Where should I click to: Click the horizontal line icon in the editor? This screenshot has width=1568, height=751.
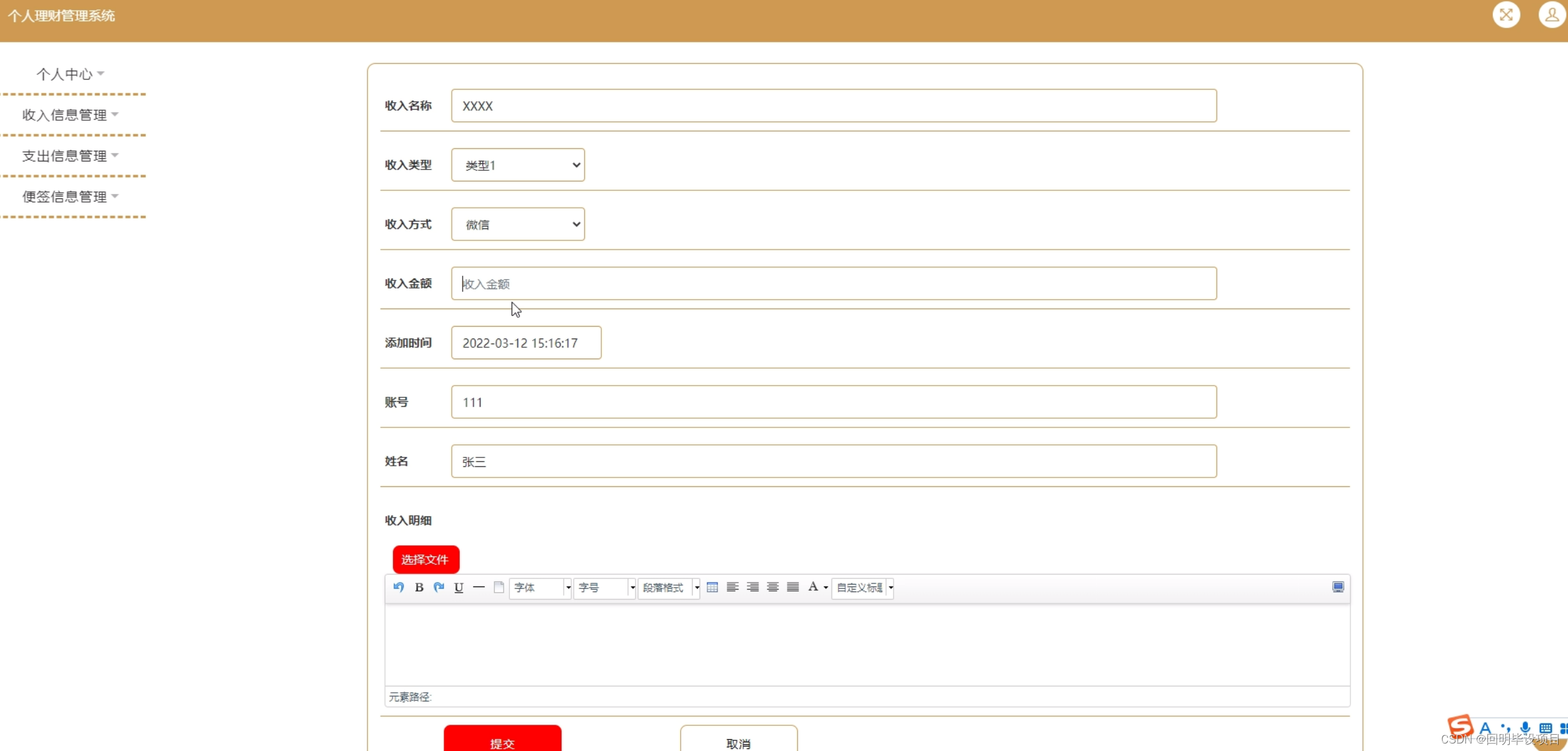tap(479, 587)
